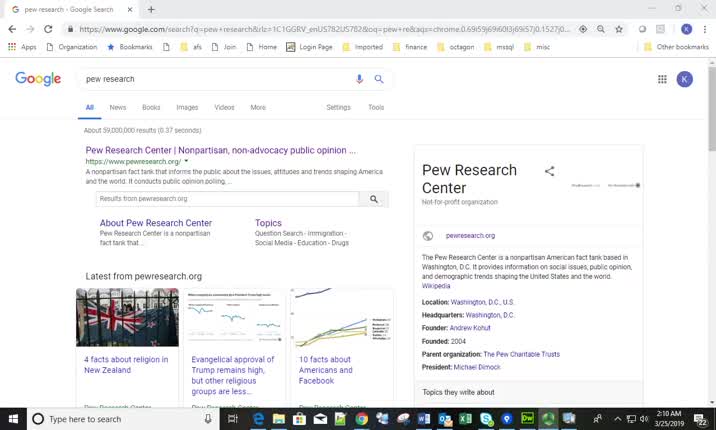Open the search Tools option

[376, 107]
